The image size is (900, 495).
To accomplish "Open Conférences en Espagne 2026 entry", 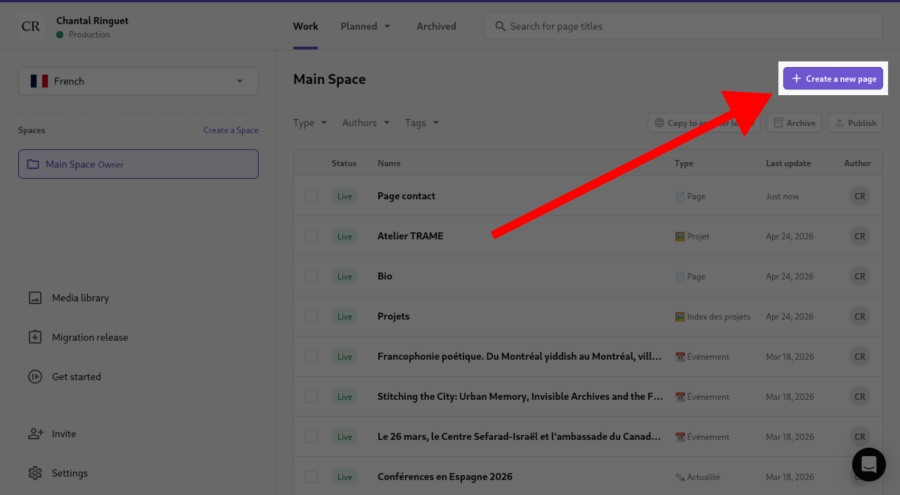I will (445, 477).
